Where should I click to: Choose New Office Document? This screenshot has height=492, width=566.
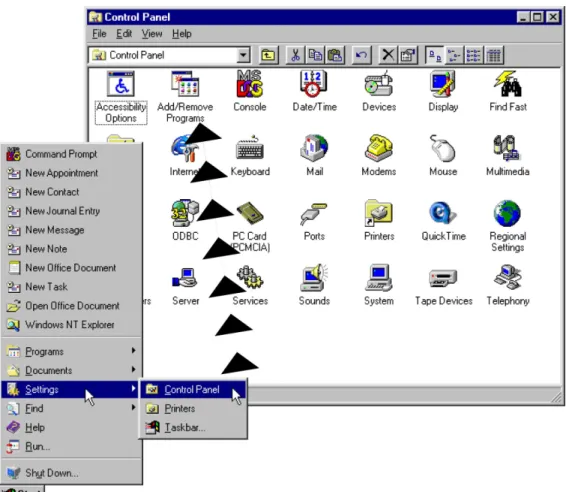click(71, 268)
